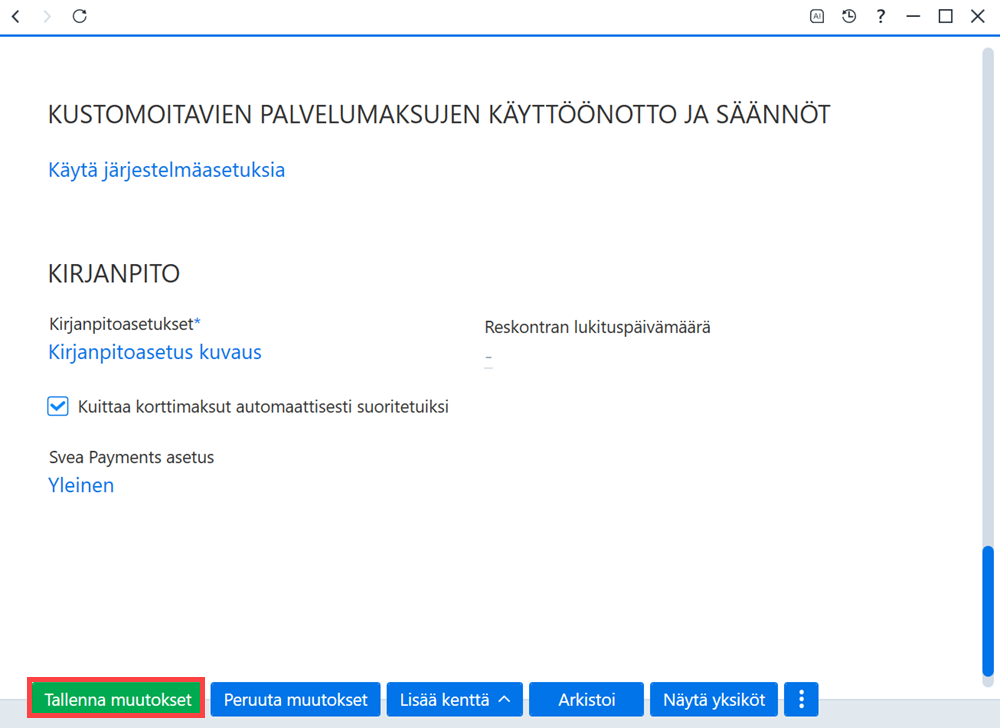
Task: Go back with the left arrow icon
Action: tap(16, 17)
